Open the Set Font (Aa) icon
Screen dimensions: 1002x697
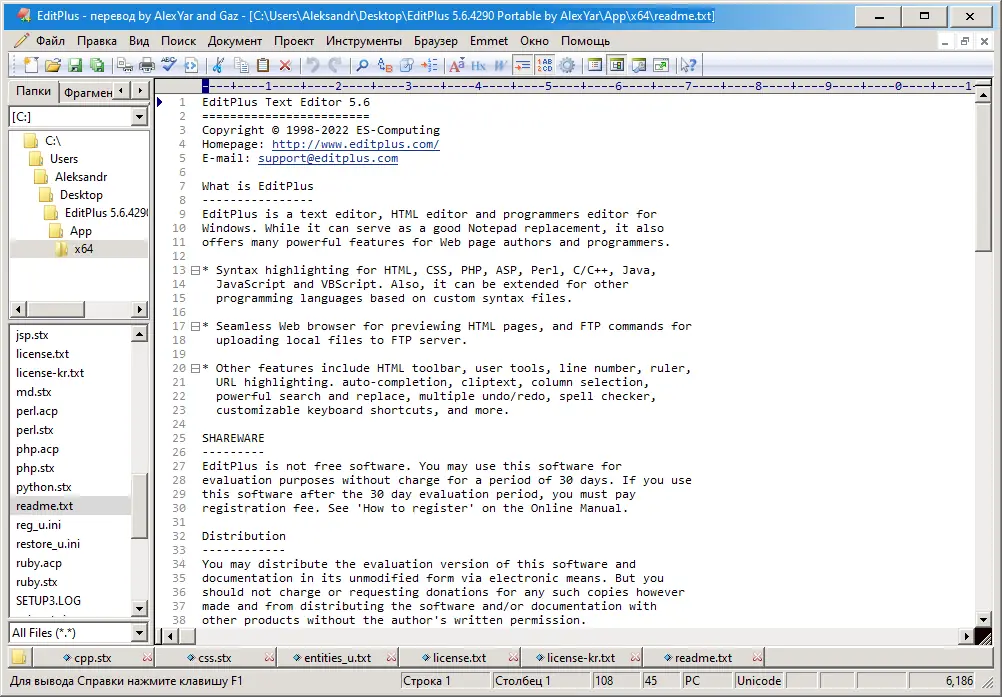pyautogui.click(x=456, y=65)
